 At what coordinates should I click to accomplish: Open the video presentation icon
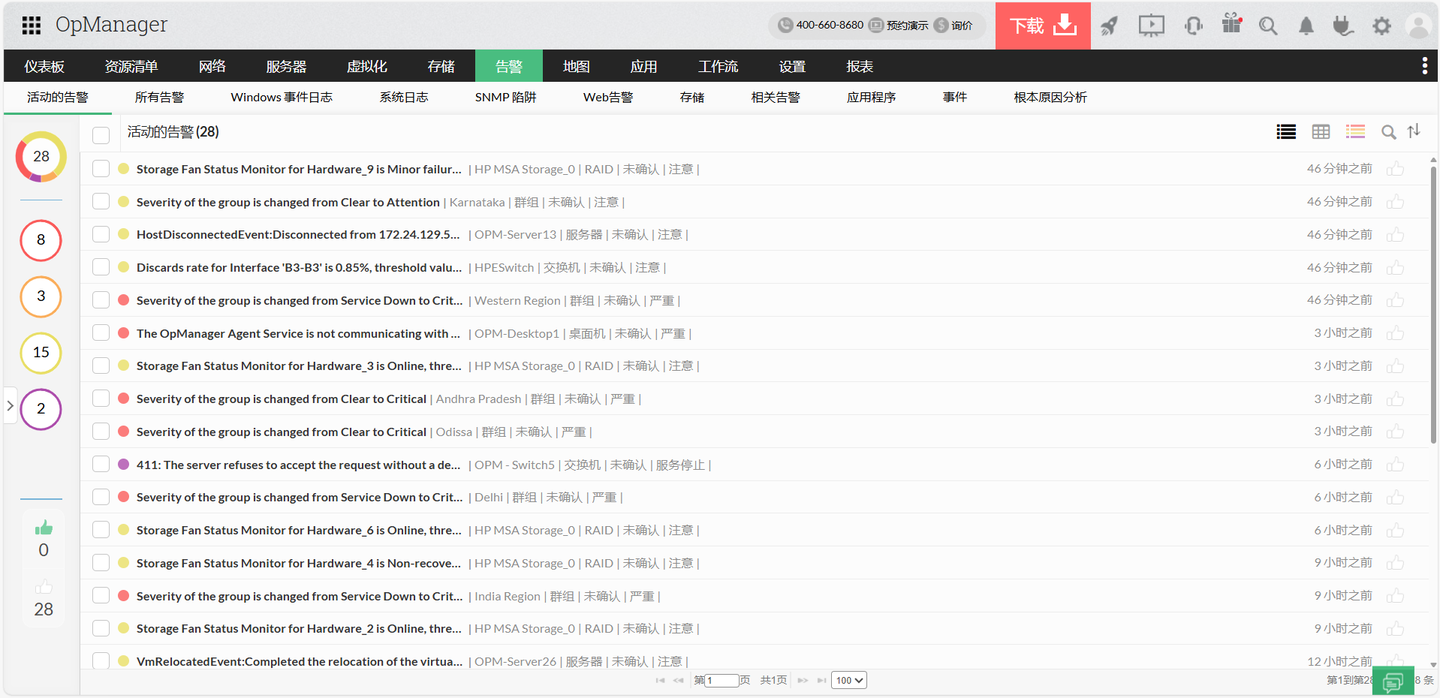click(1151, 26)
